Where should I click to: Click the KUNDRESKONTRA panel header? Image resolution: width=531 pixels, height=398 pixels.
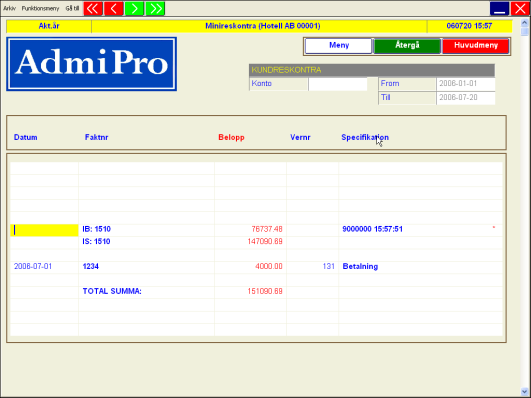(x=371, y=70)
